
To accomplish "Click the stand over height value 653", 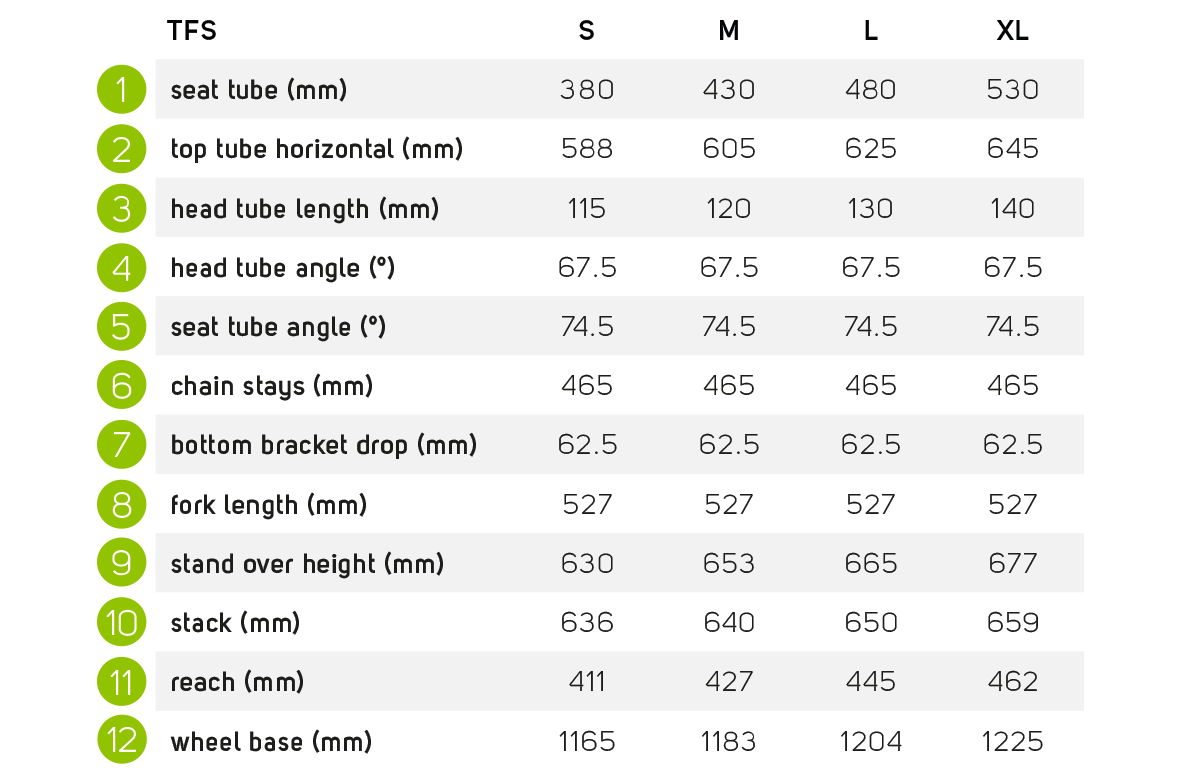I will pyautogui.click(x=728, y=564).
